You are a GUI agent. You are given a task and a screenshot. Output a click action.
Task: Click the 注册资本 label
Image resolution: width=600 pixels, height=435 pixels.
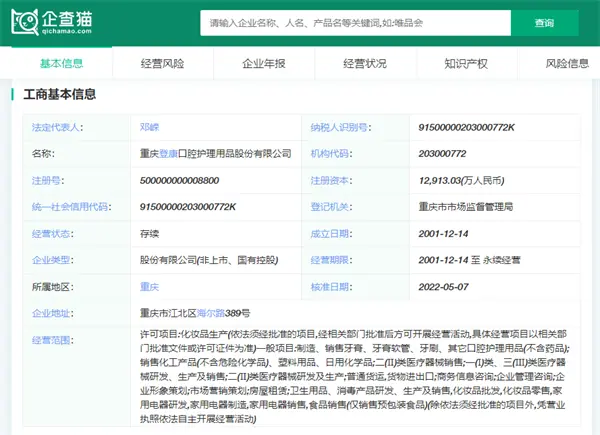coord(331,180)
